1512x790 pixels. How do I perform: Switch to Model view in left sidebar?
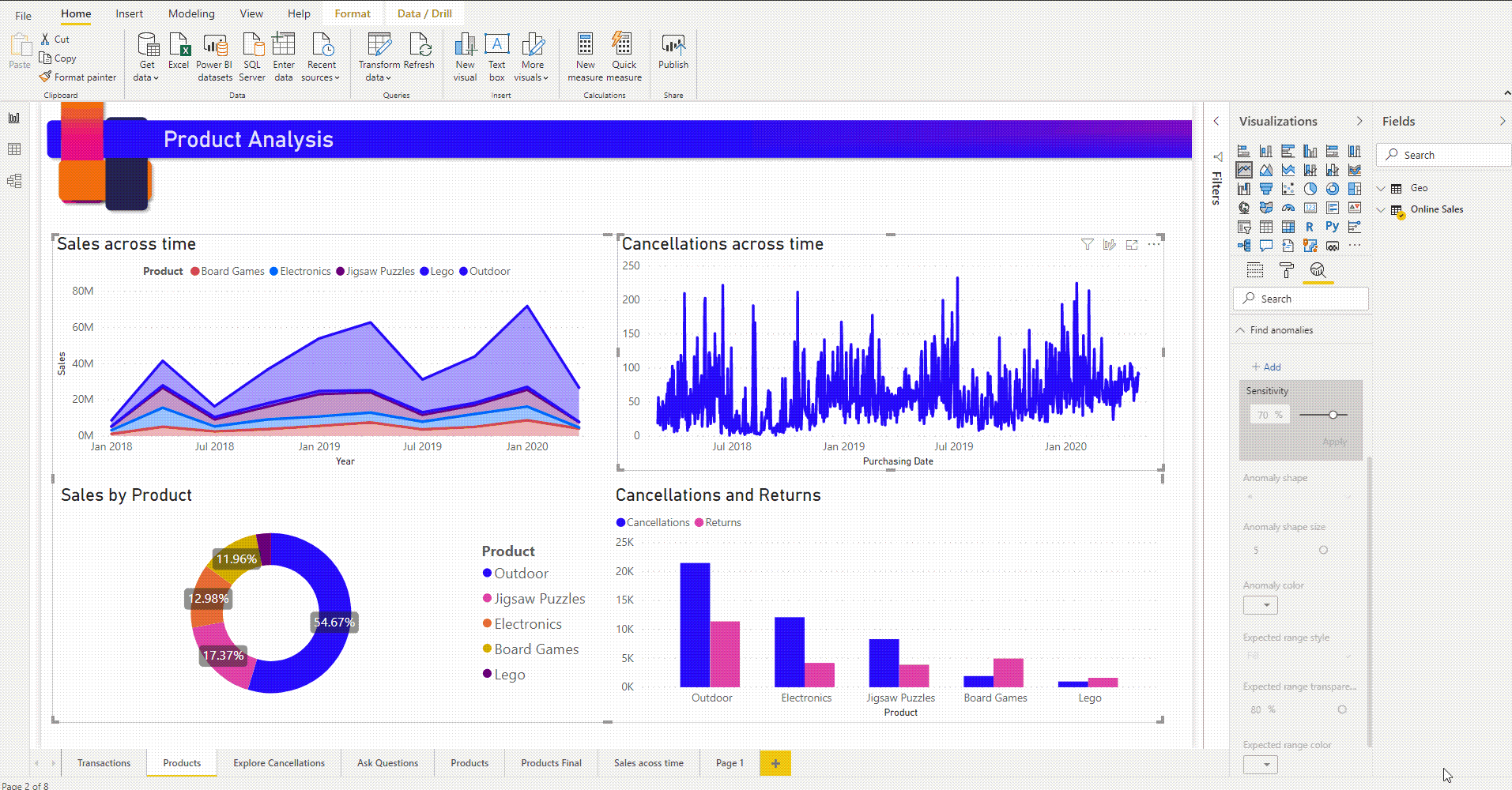point(13,180)
